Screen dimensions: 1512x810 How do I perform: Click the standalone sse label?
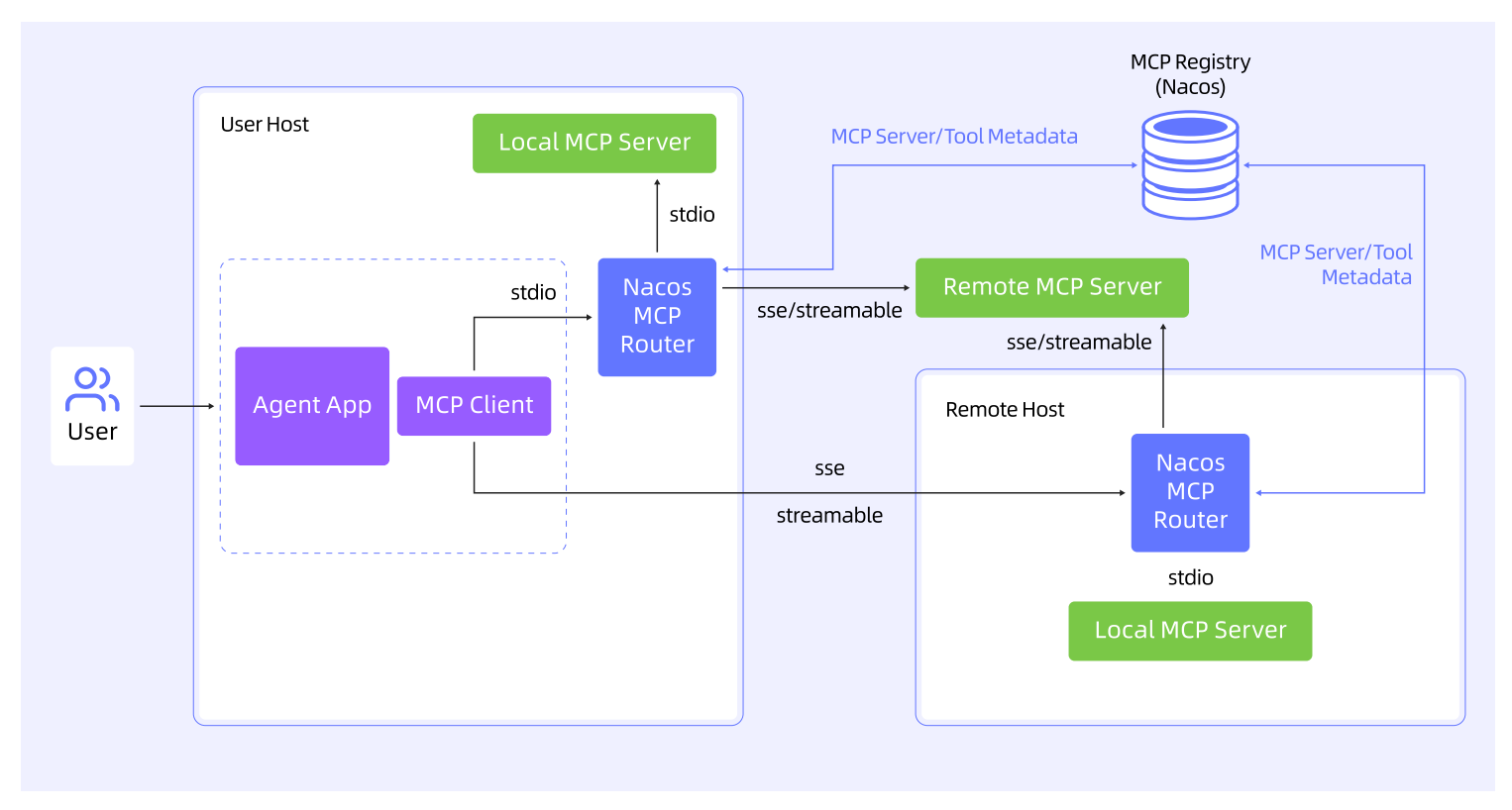829,468
